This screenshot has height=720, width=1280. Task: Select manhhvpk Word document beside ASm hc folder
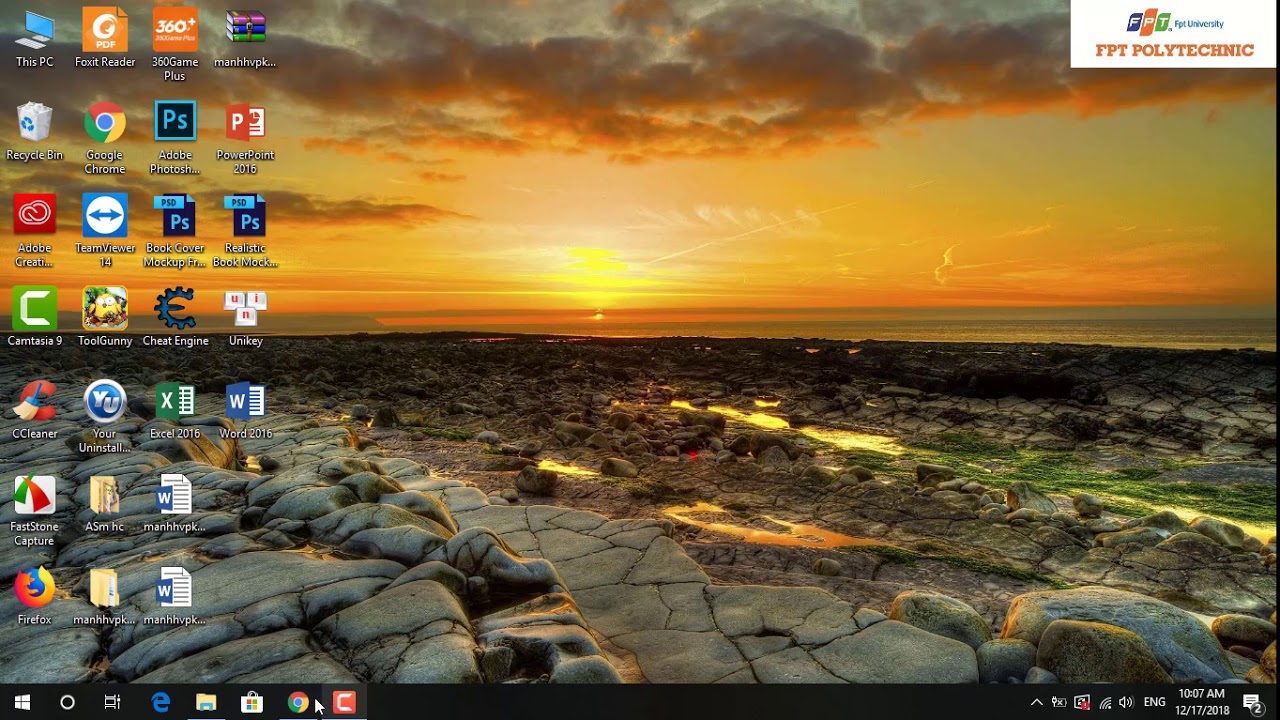(175, 504)
